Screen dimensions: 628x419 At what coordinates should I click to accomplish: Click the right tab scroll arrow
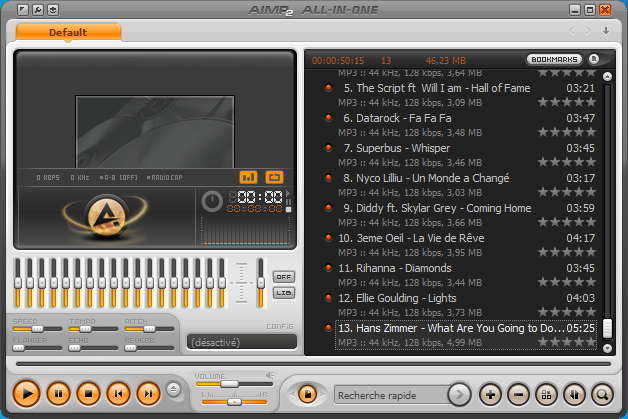[x=588, y=31]
